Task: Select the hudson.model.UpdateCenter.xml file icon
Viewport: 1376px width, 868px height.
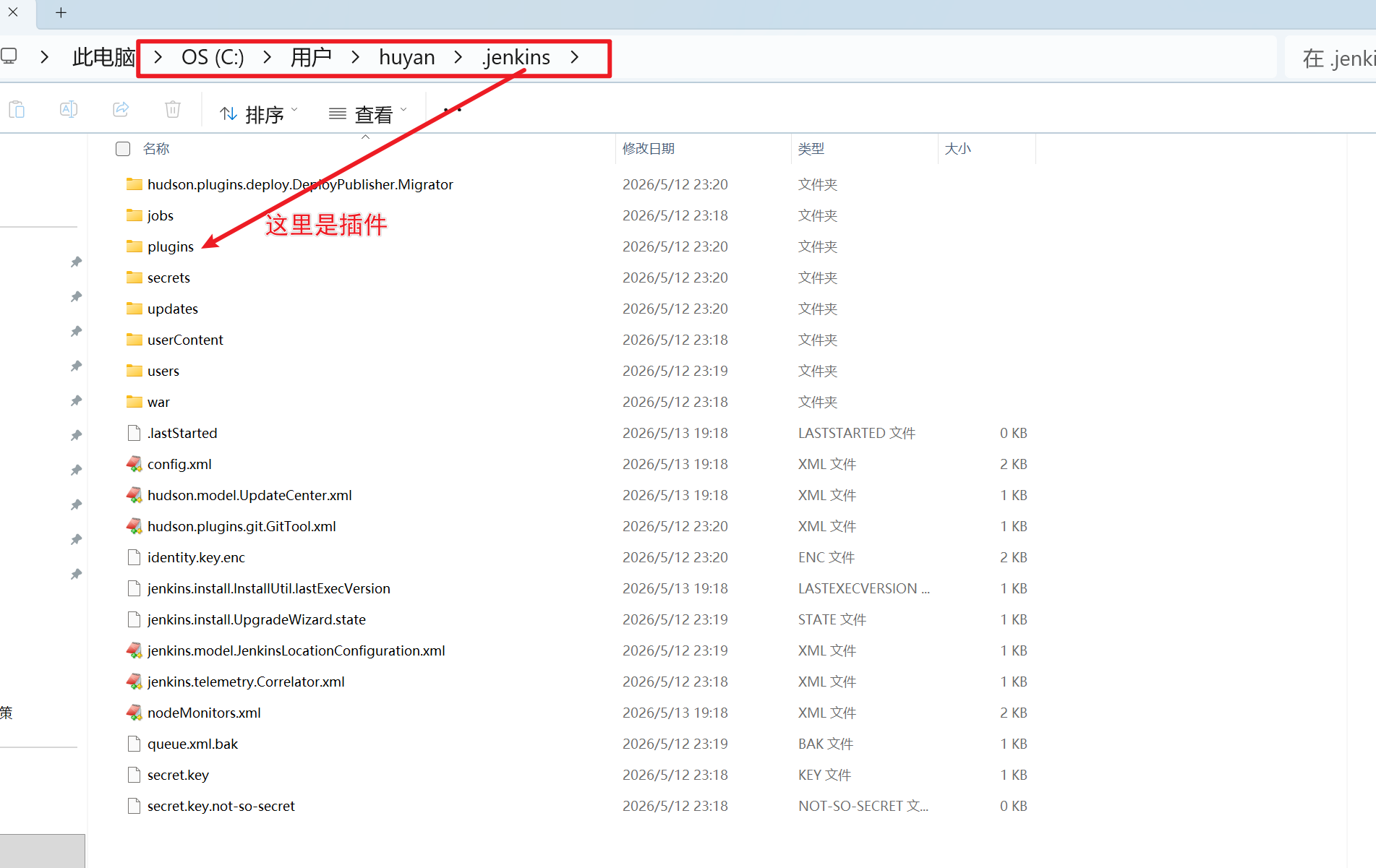Action: tap(134, 495)
